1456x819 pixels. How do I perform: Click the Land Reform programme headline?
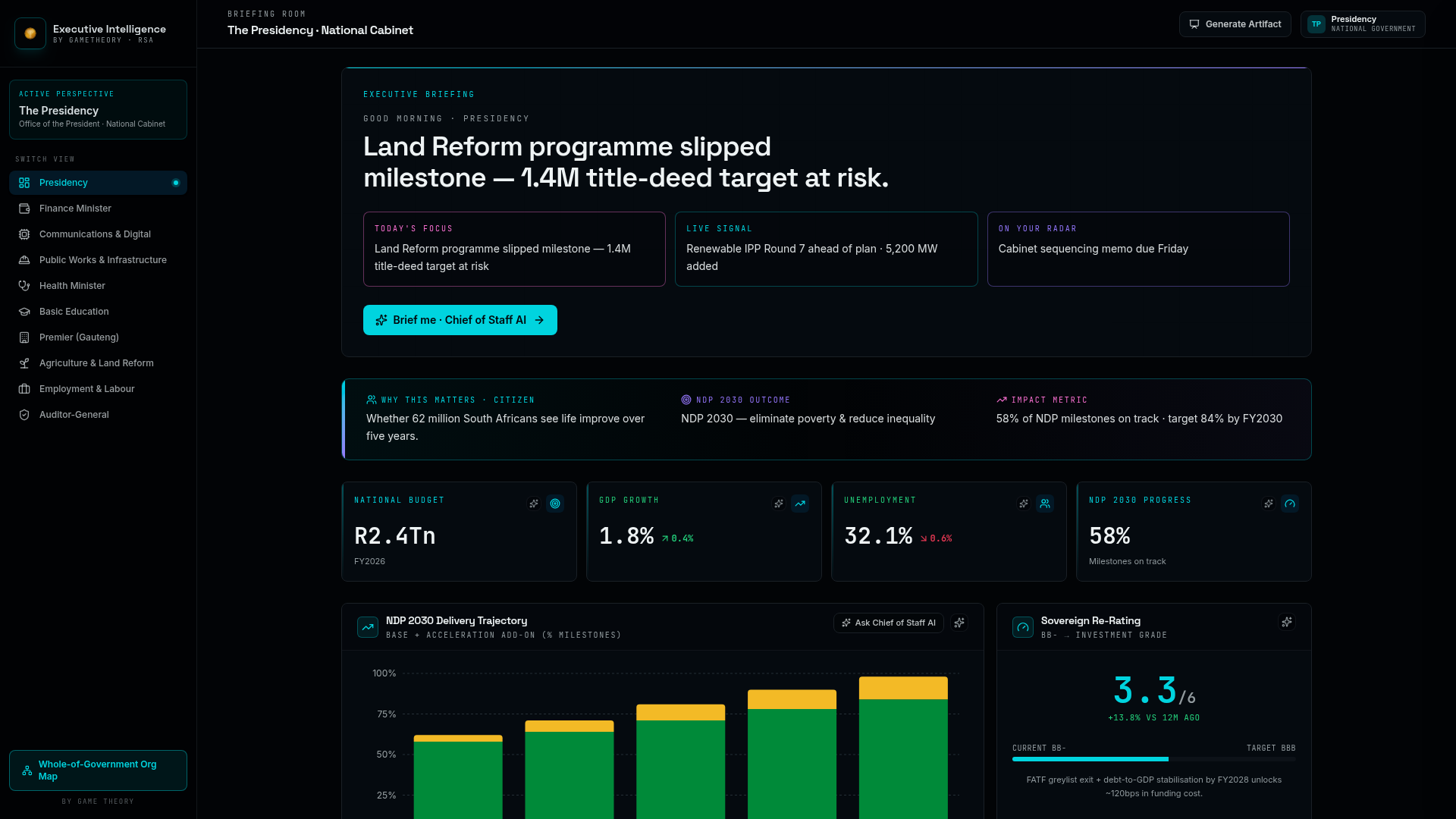tap(626, 162)
